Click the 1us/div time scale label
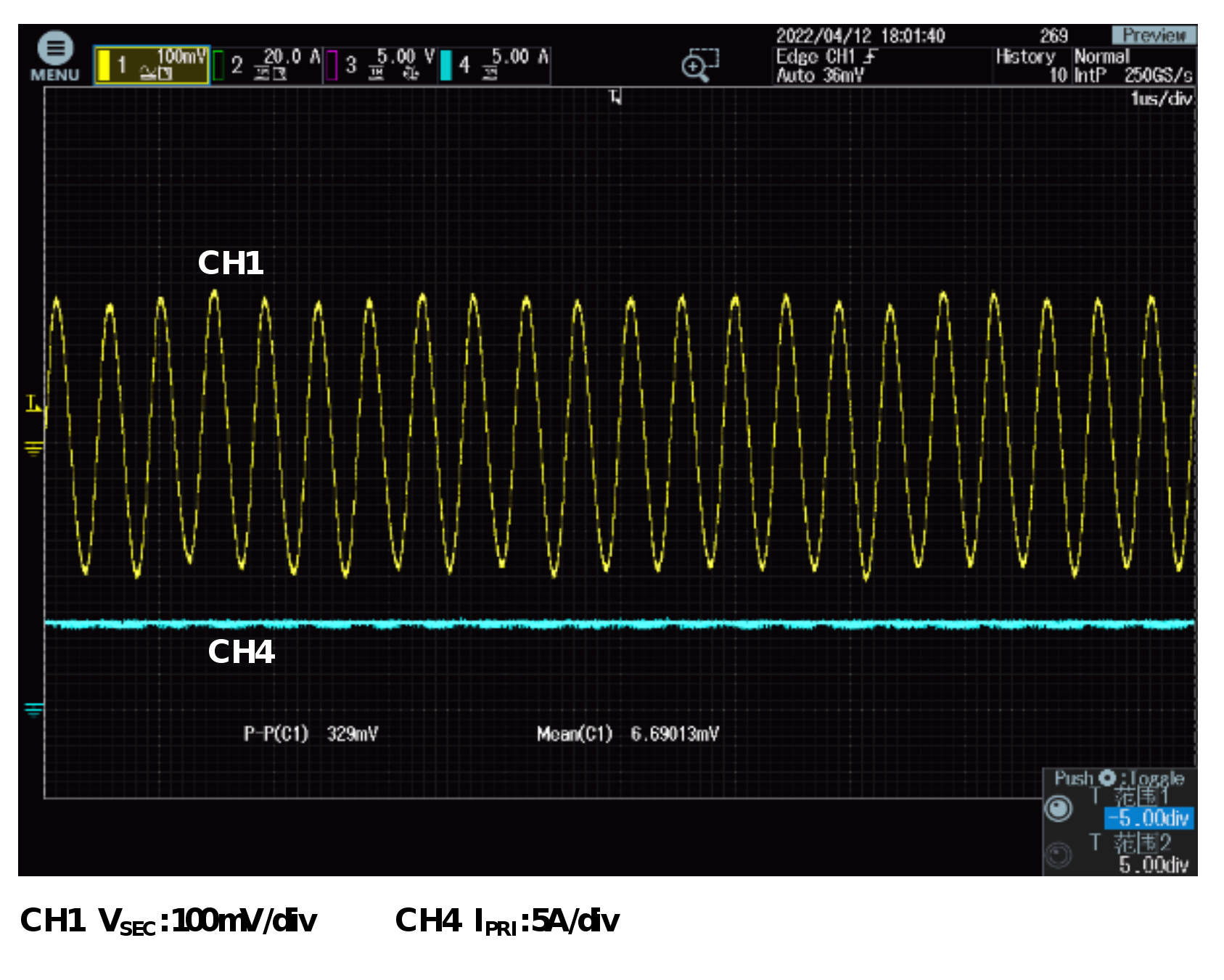The width and height of the screenshot is (1224, 980). point(1160,99)
